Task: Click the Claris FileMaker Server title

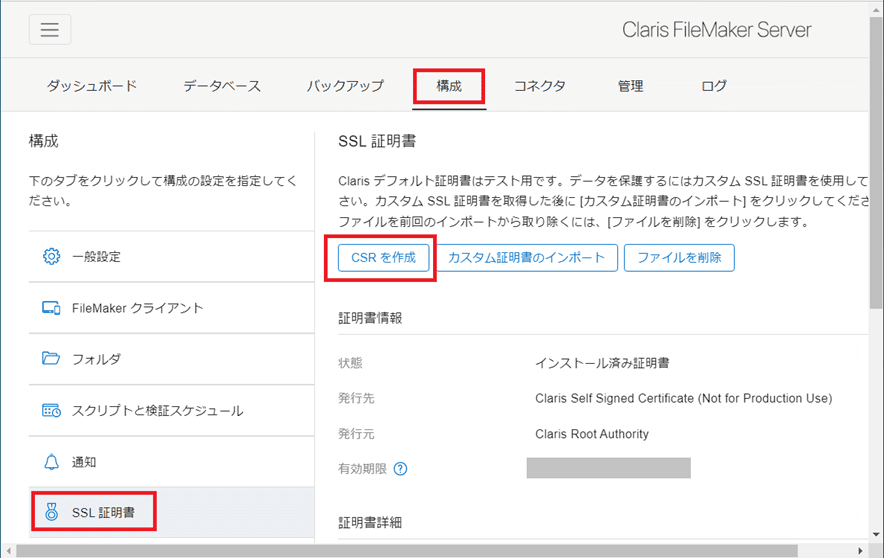Action: (717, 29)
